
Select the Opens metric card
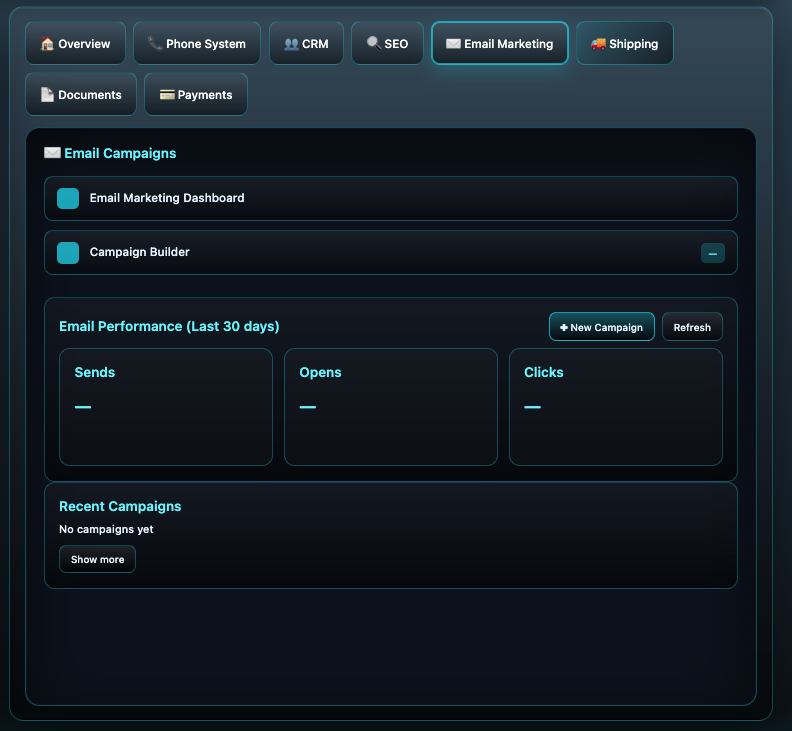[390, 406]
